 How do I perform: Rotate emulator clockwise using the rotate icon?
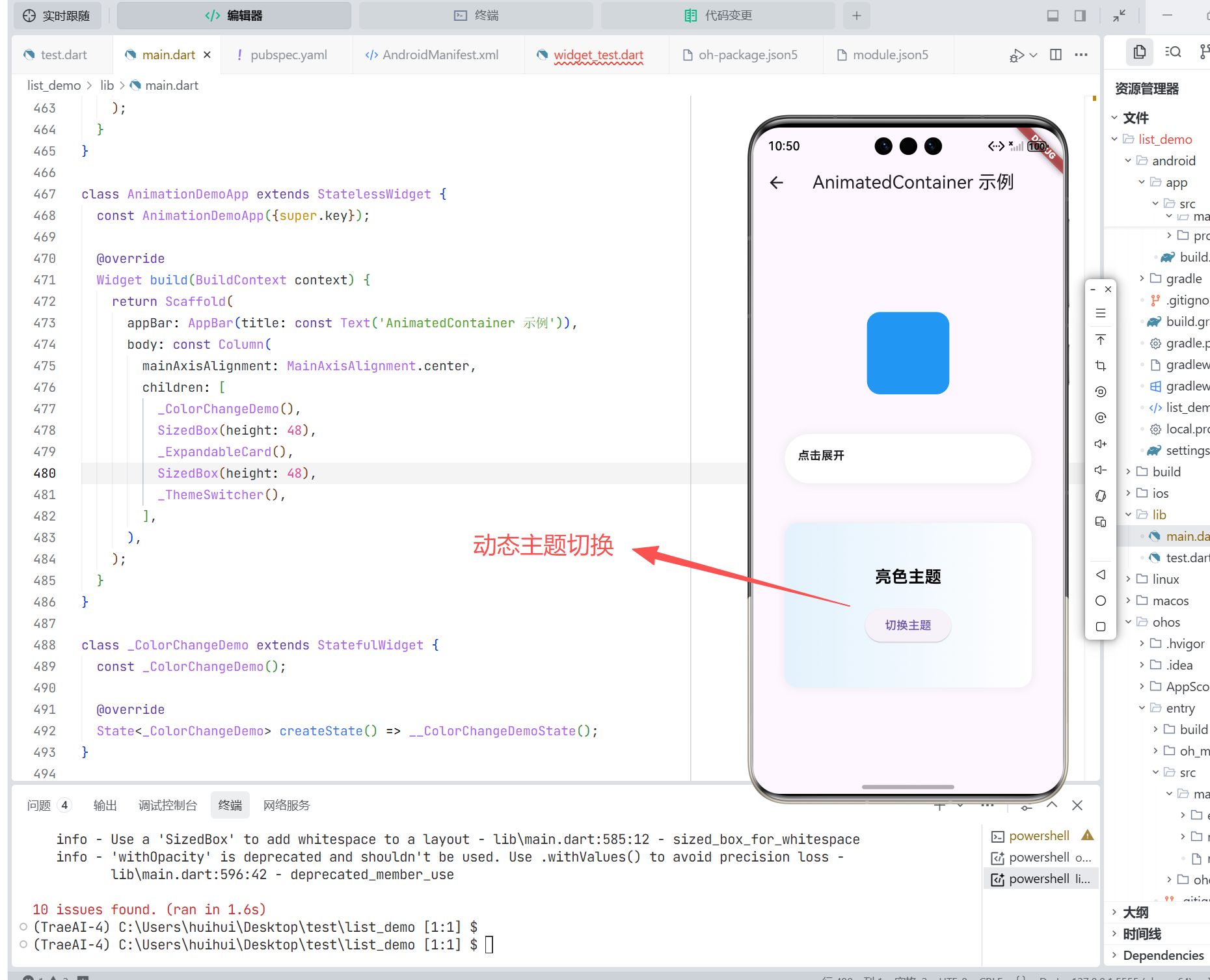1101,418
